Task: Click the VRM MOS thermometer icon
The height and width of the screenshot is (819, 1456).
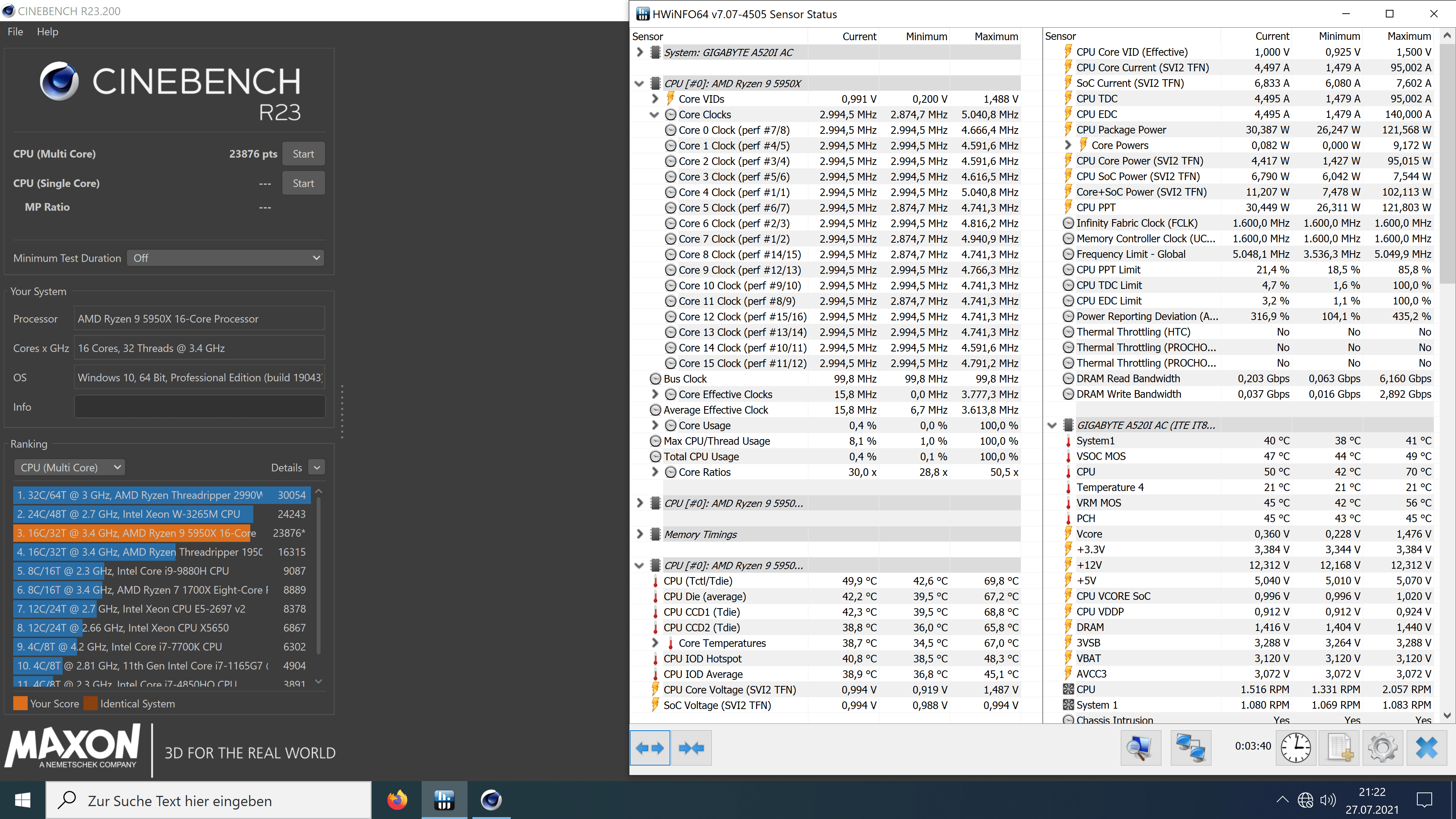Action: [x=1068, y=502]
